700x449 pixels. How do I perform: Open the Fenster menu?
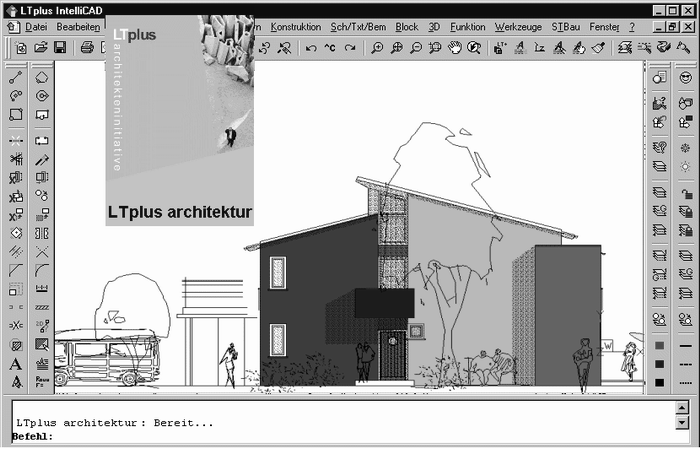coord(604,27)
